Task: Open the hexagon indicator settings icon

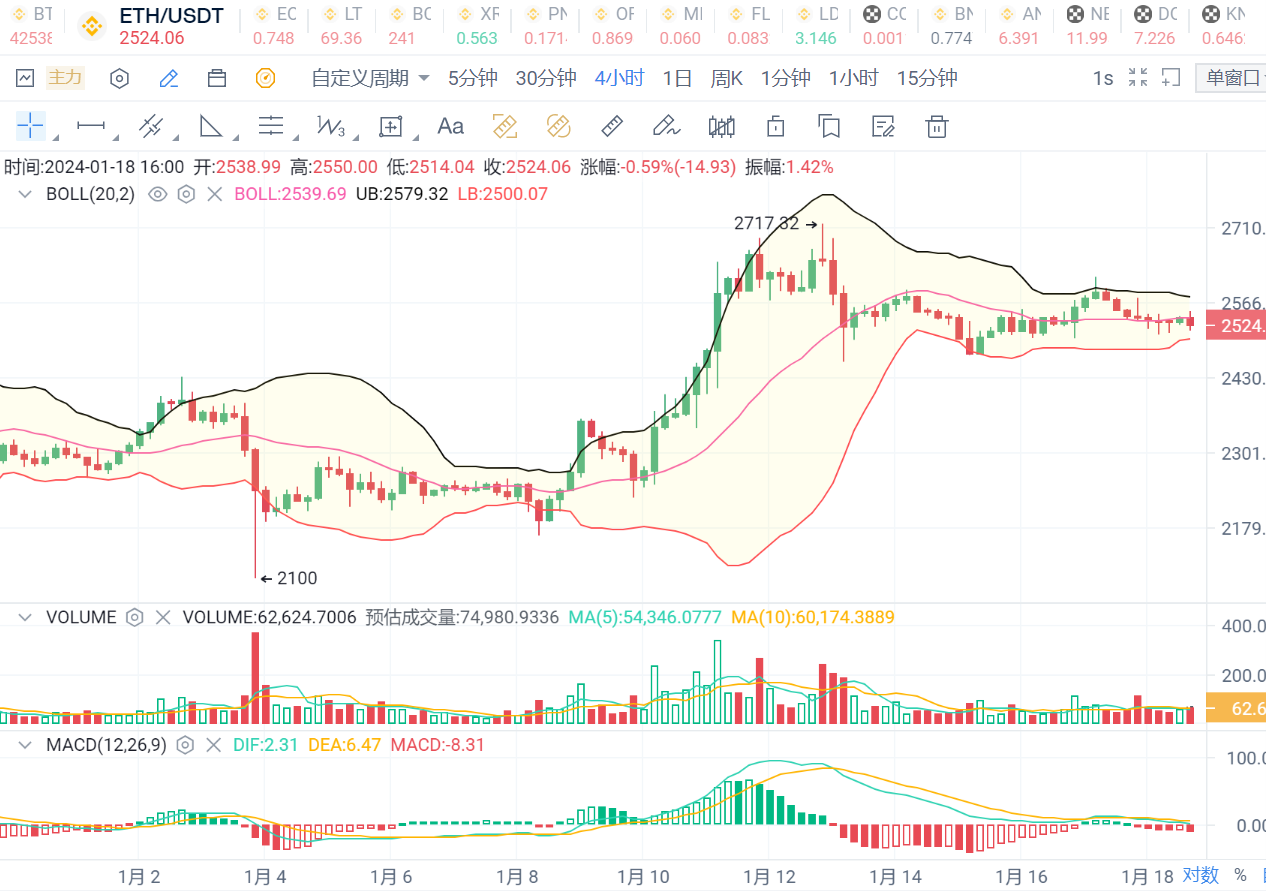Action: 119,78
